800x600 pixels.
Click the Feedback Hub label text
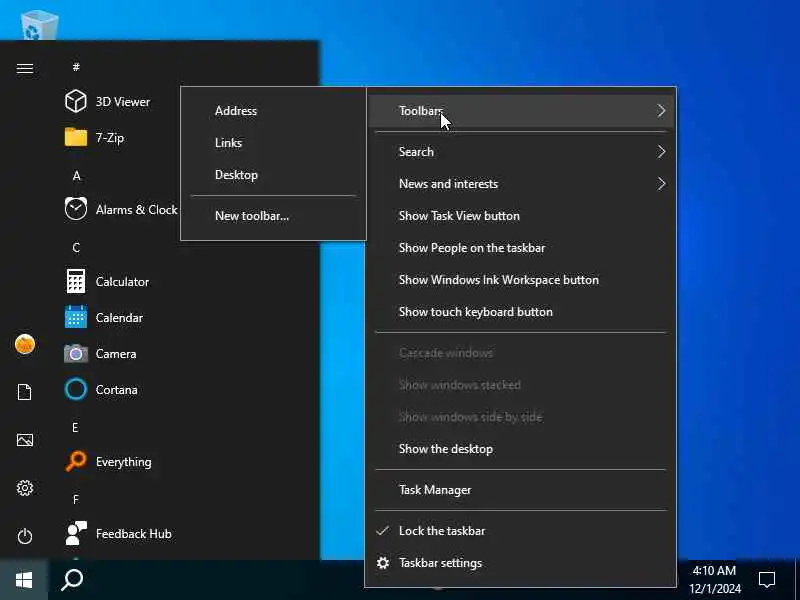pos(133,534)
